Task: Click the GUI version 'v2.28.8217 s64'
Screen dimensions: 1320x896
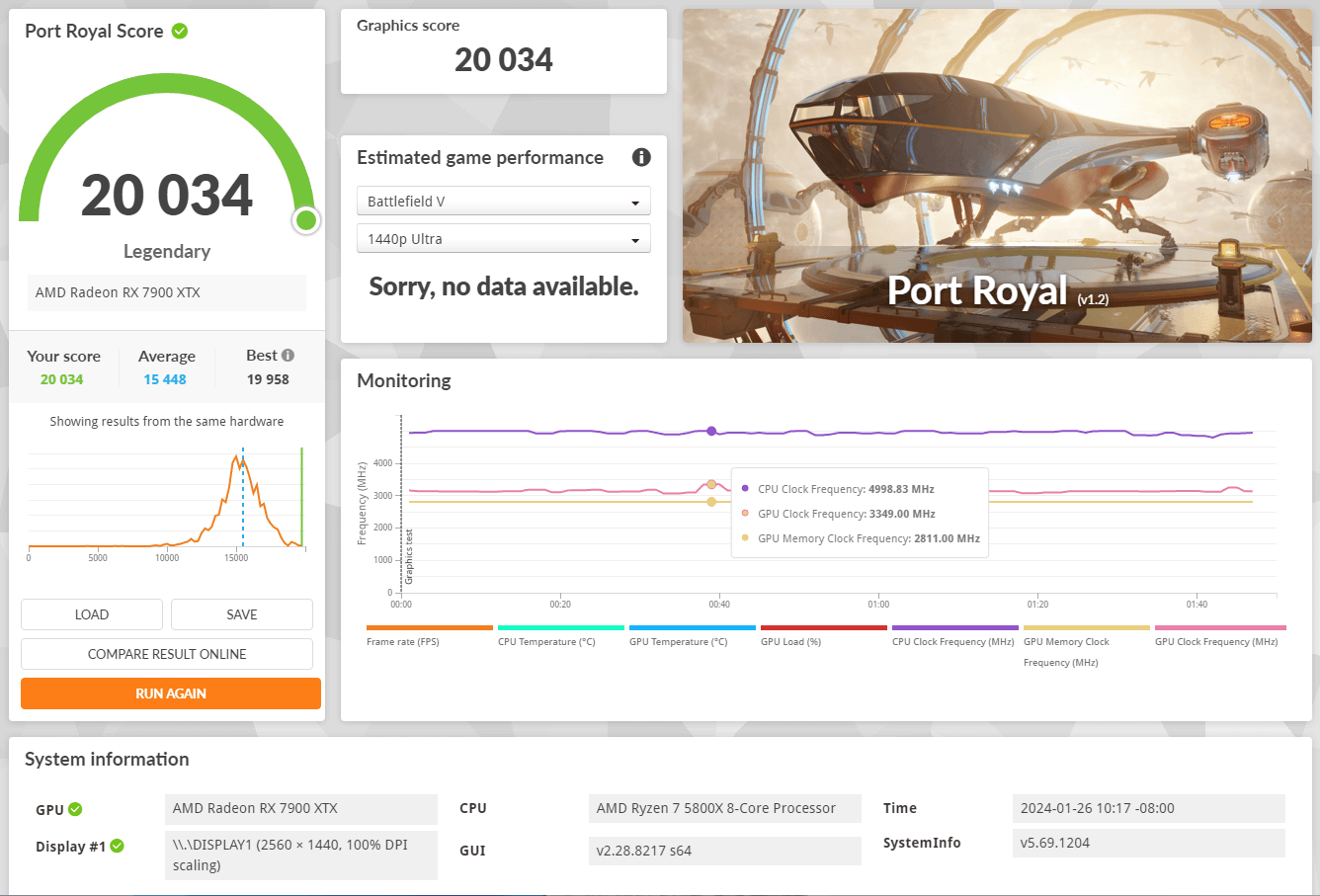Action: (725, 851)
